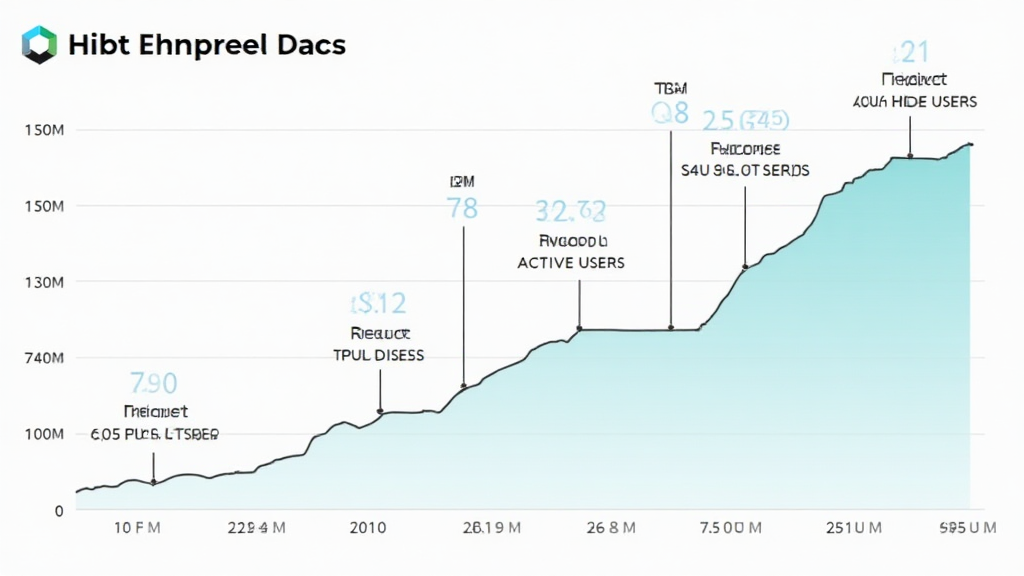Image resolution: width=1024 pixels, height=576 pixels.
Task: Click the ACTIVE USERS annotation label
Action: [x=571, y=263]
